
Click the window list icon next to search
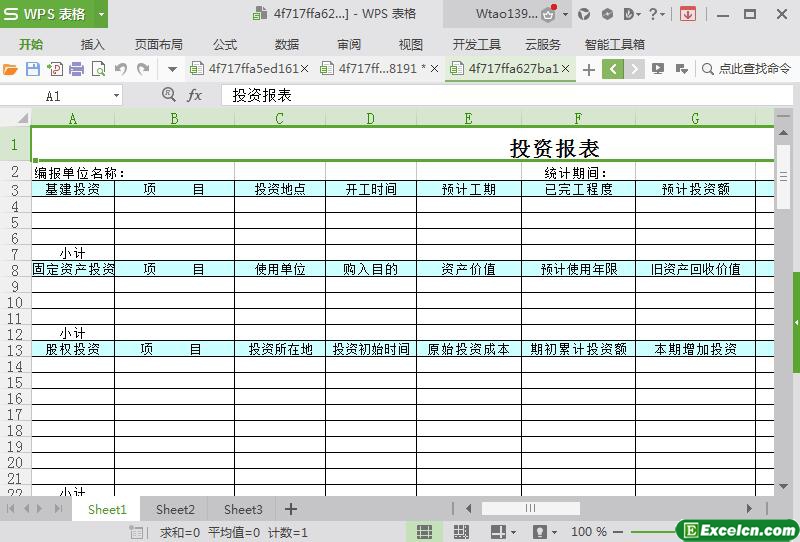(682, 69)
